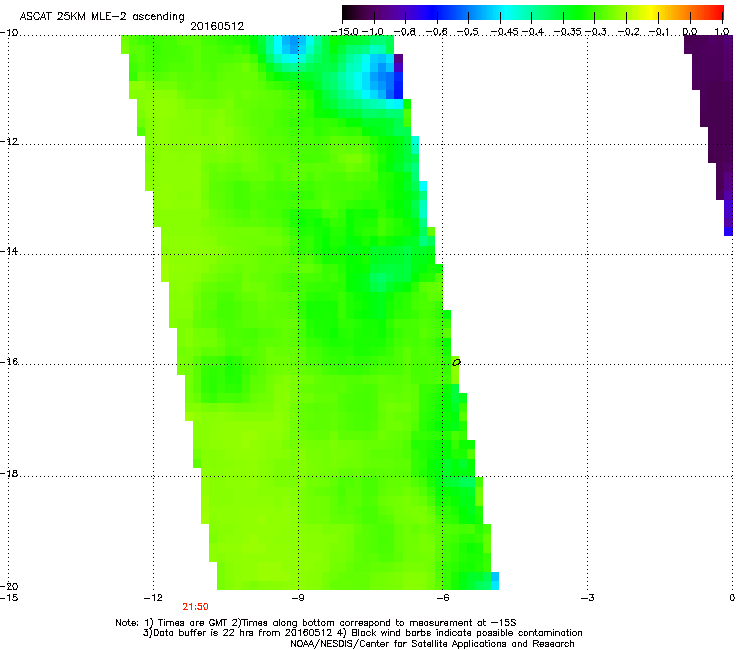Click the 'NOAA/NESDIS/Center for Satellite Applications and Research' credit

tap(432, 644)
